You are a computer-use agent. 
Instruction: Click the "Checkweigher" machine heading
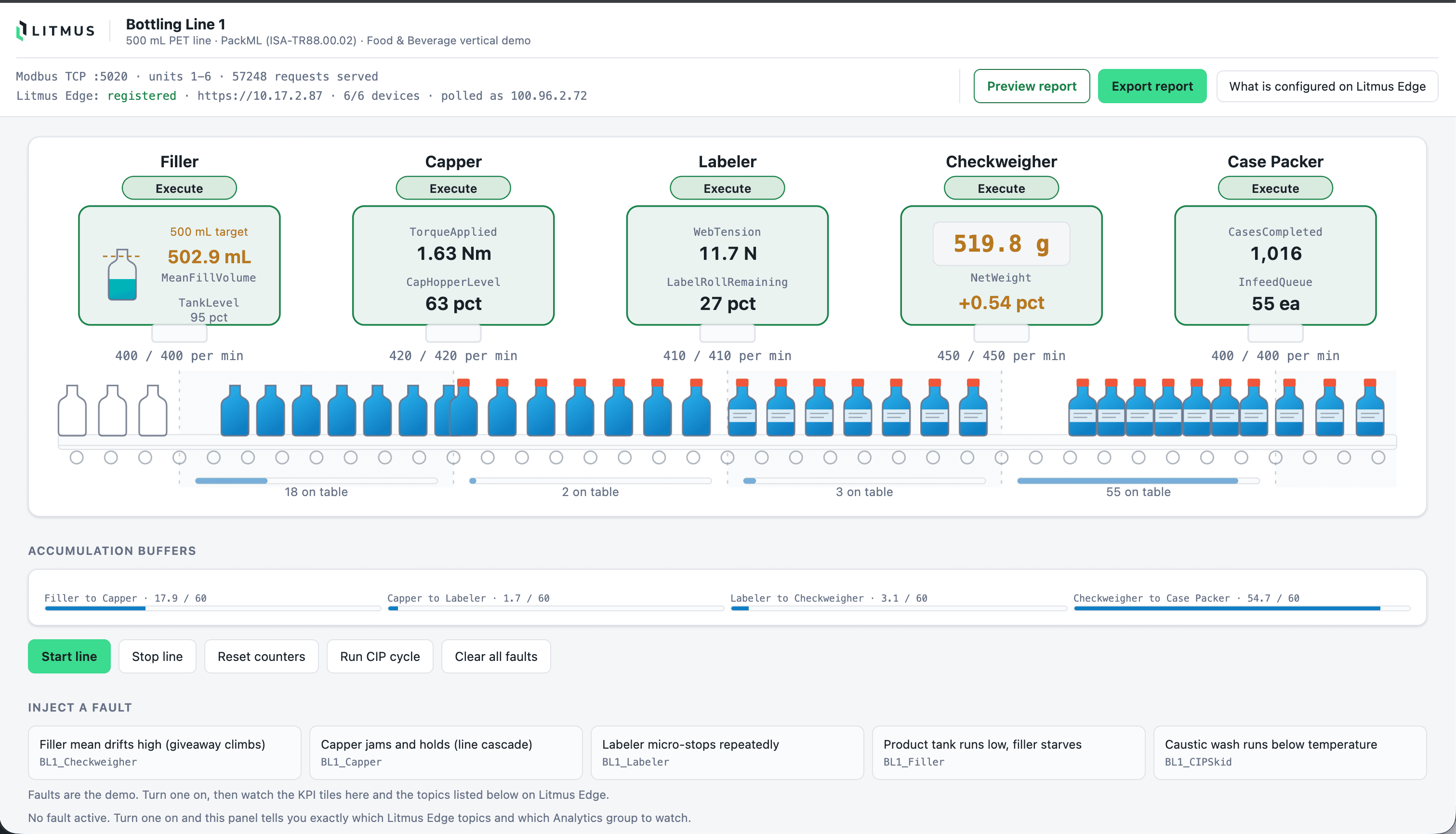[x=1002, y=161]
